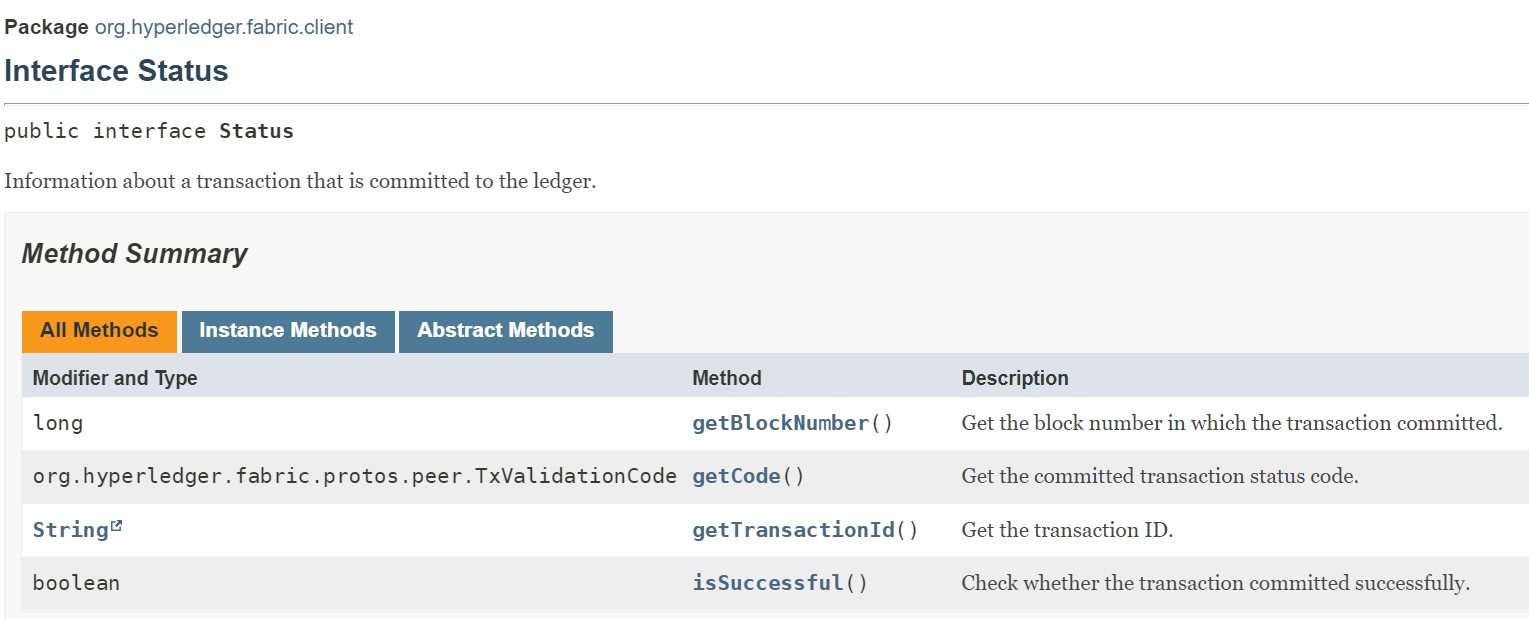Click the Modifier and Type column header

tap(115, 378)
